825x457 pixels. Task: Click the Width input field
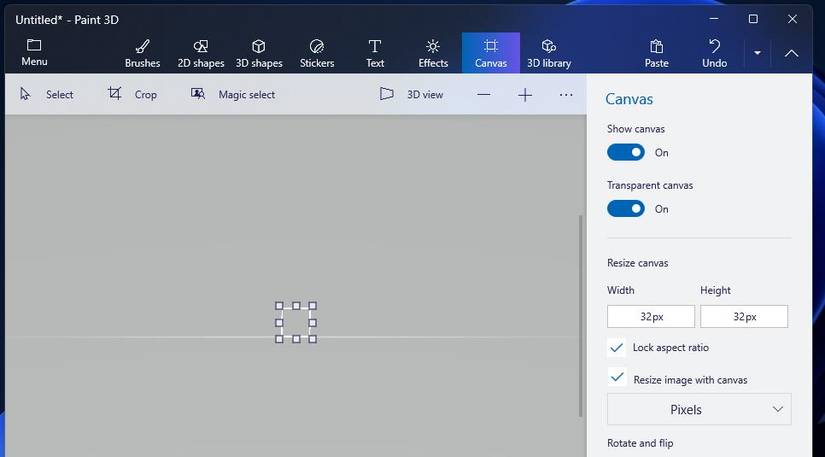point(651,317)
